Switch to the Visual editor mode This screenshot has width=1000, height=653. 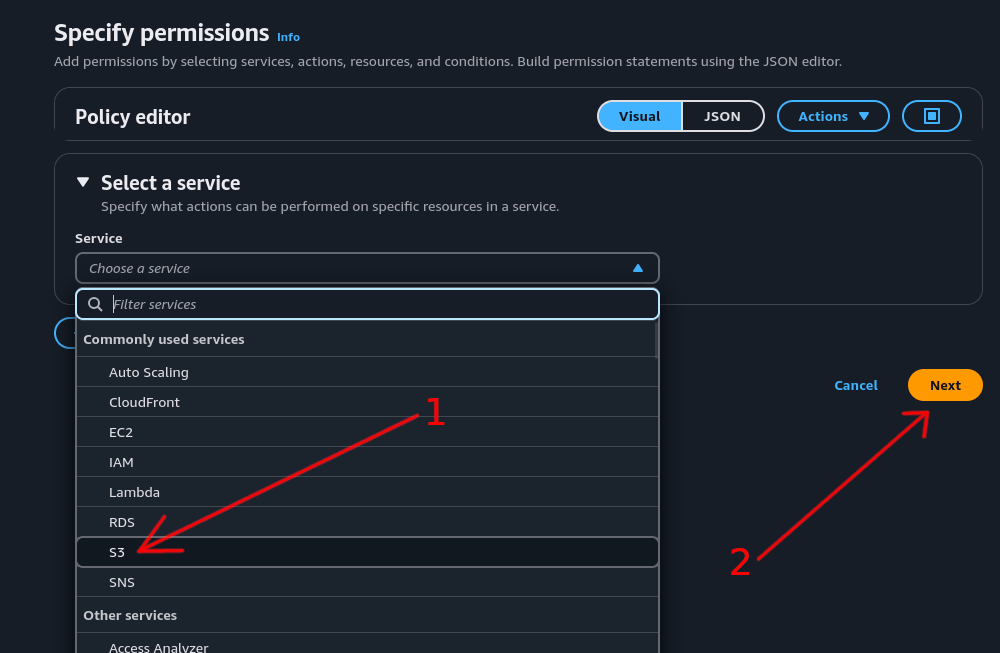point(639,116)
